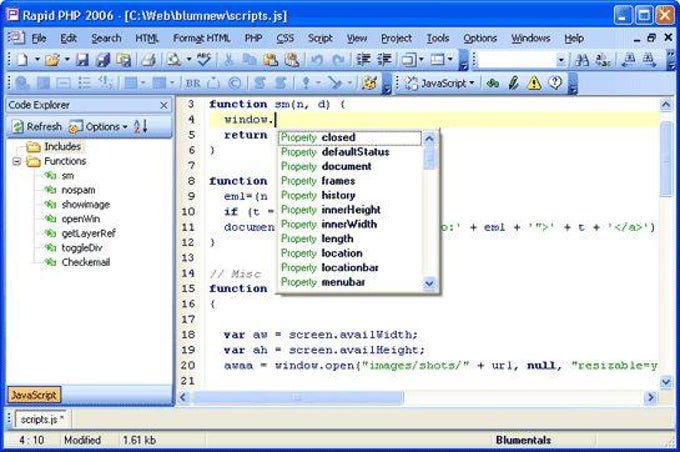The width and height of the screenshot is (680, 452).
Task: Select the toggleDiv function in tree
Action: pyautogui.click(x=82, y=248)
